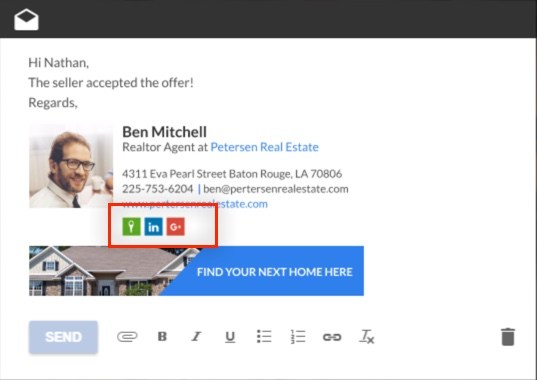Open the green map pin social icon
Image resolution: width=537 pixels, height=380 pixels.
click(132, 227)
